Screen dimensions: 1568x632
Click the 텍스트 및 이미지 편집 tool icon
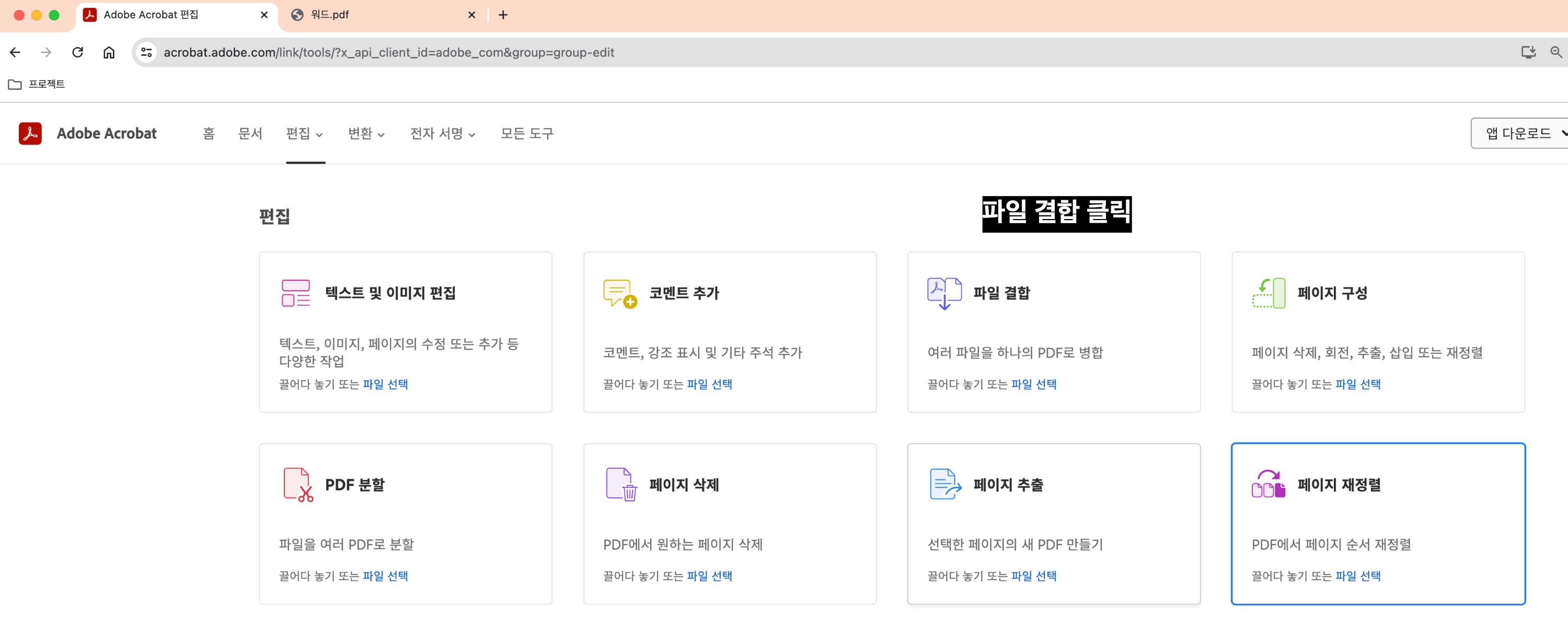296,293
